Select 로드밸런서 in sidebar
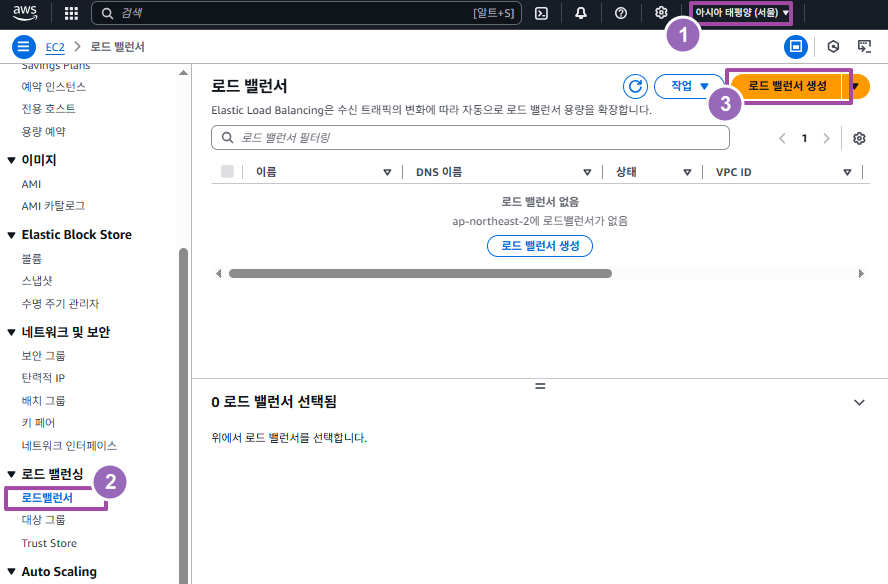Viewport: 888px width, 584px height. coord(47,498)
